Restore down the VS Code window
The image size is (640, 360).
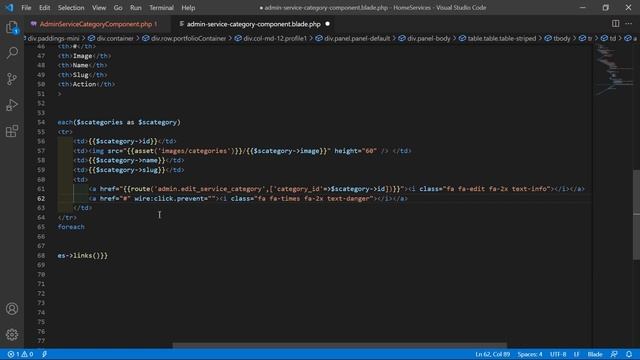(605, 7)
